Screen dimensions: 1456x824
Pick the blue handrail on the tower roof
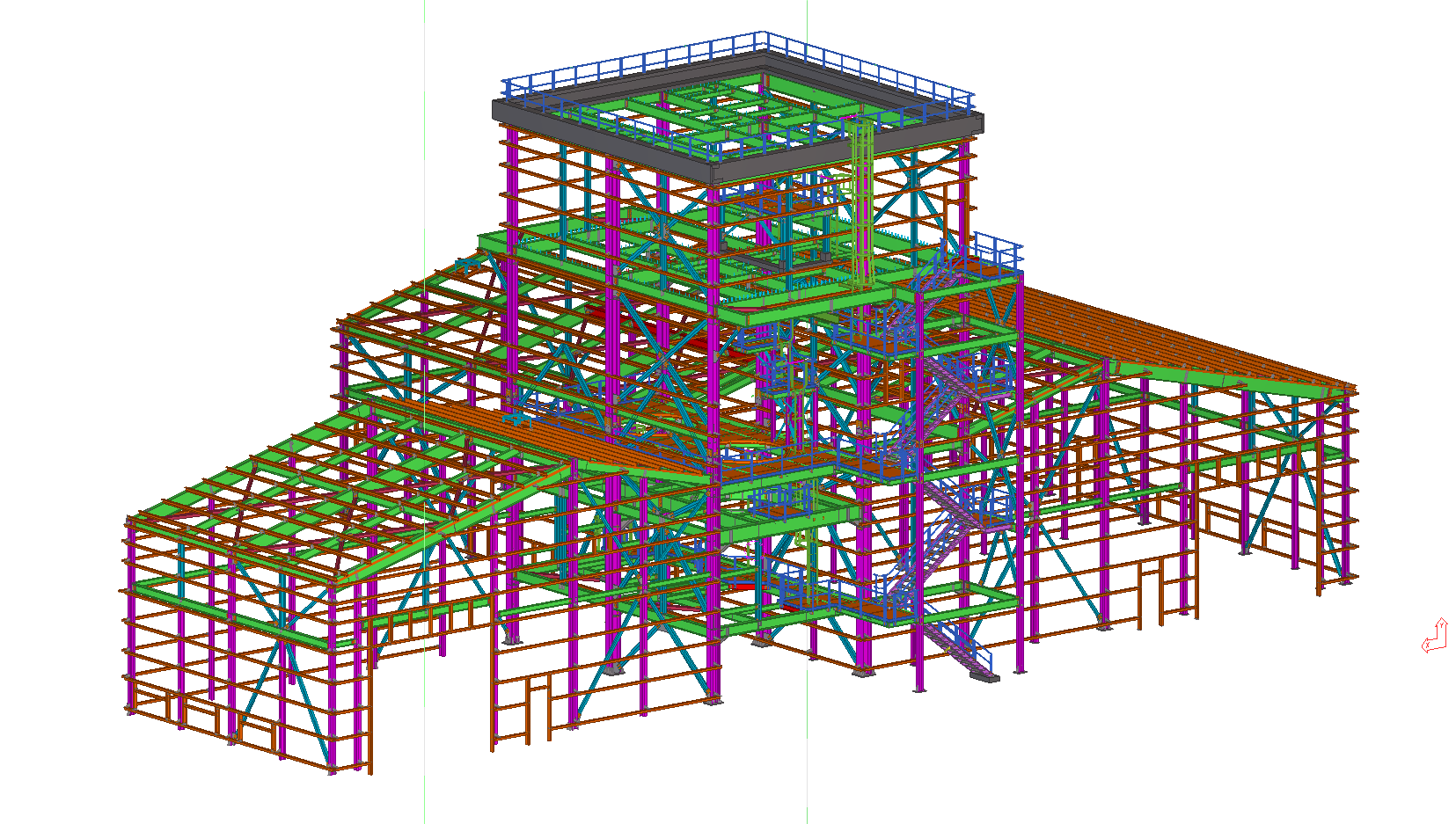[633, 62]
